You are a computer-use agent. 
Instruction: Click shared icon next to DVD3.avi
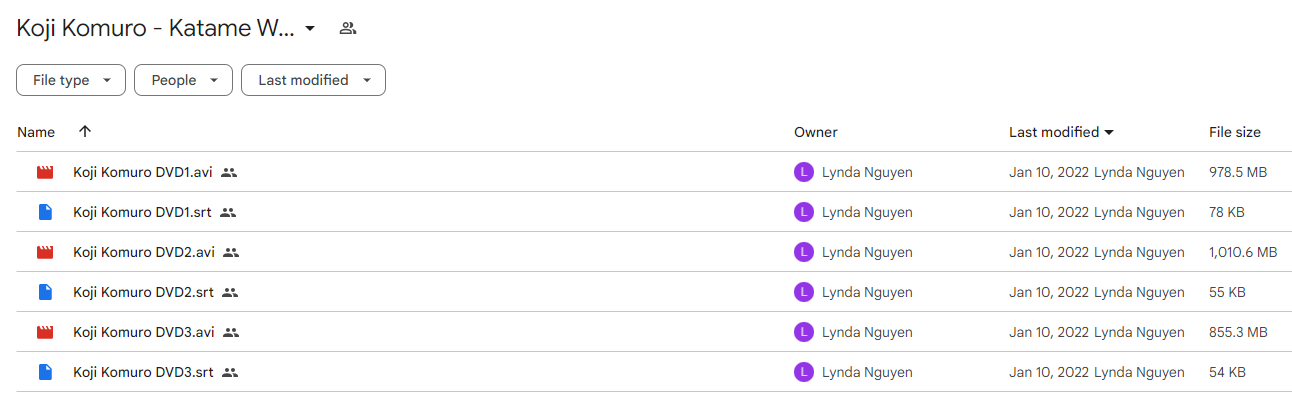click(x=231, y=332)
